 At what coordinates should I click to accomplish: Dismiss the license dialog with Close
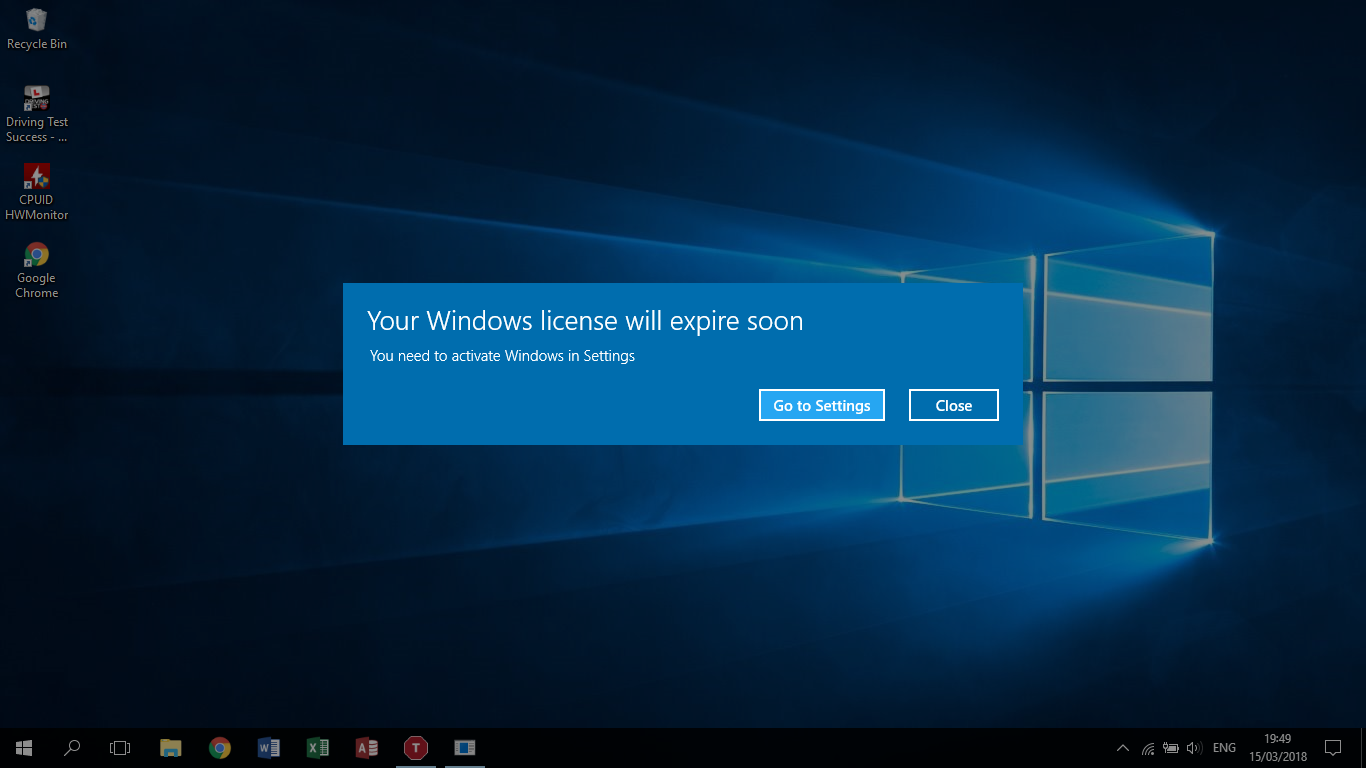pos(954,405)
